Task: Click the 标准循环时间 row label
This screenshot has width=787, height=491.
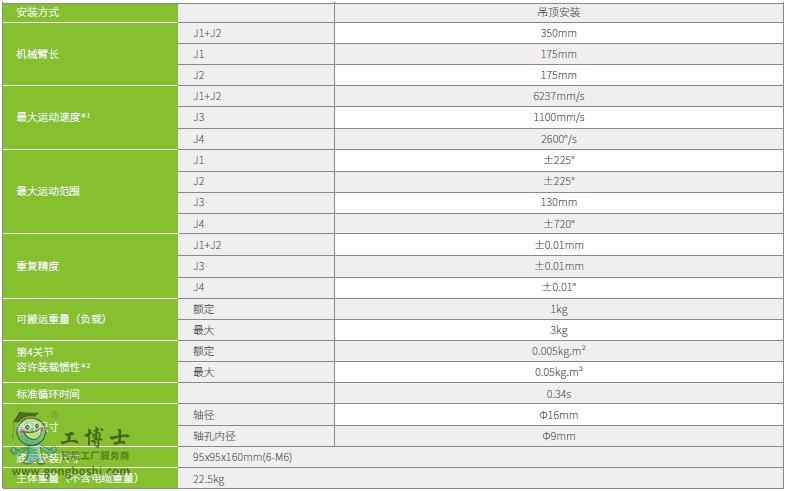Action: pos(48,394)
